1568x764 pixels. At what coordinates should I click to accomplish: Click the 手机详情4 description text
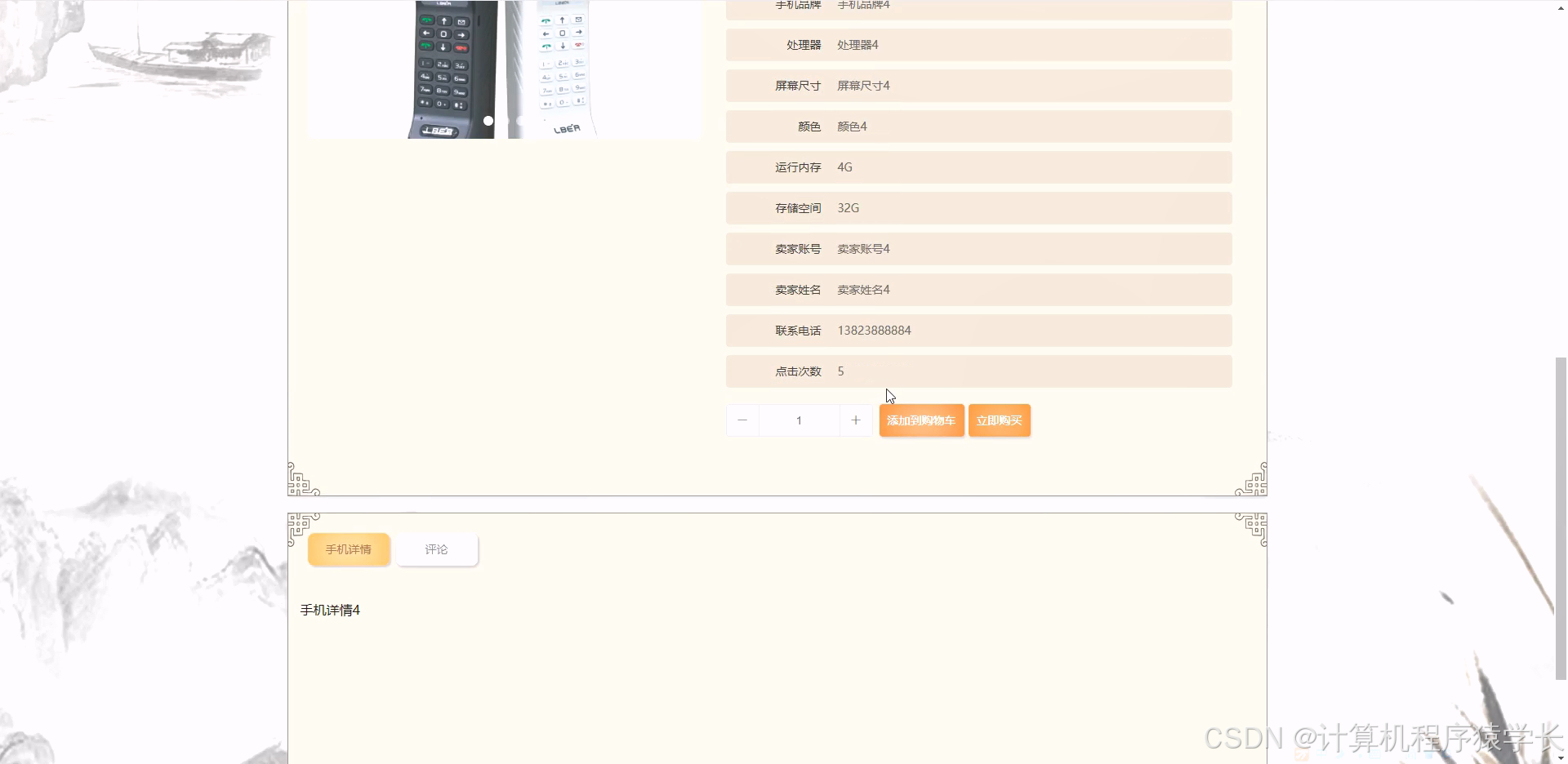pyautogui.click(x=330, y=610)
